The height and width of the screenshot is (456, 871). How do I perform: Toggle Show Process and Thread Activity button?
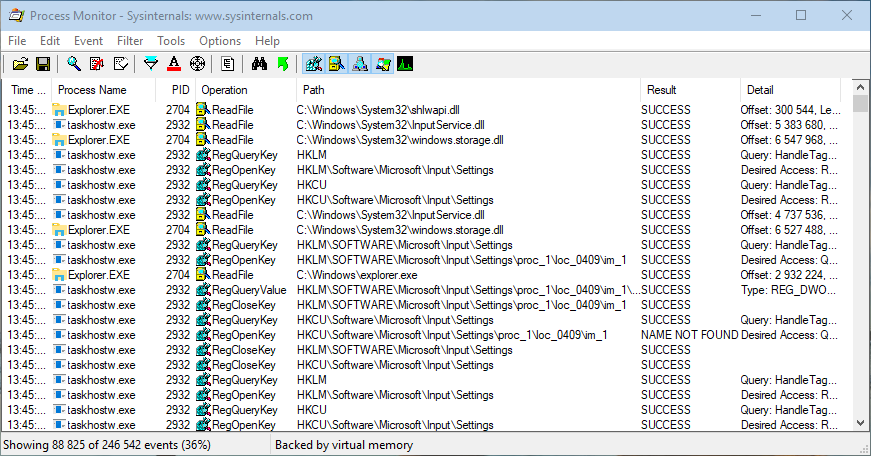point(382,64)
